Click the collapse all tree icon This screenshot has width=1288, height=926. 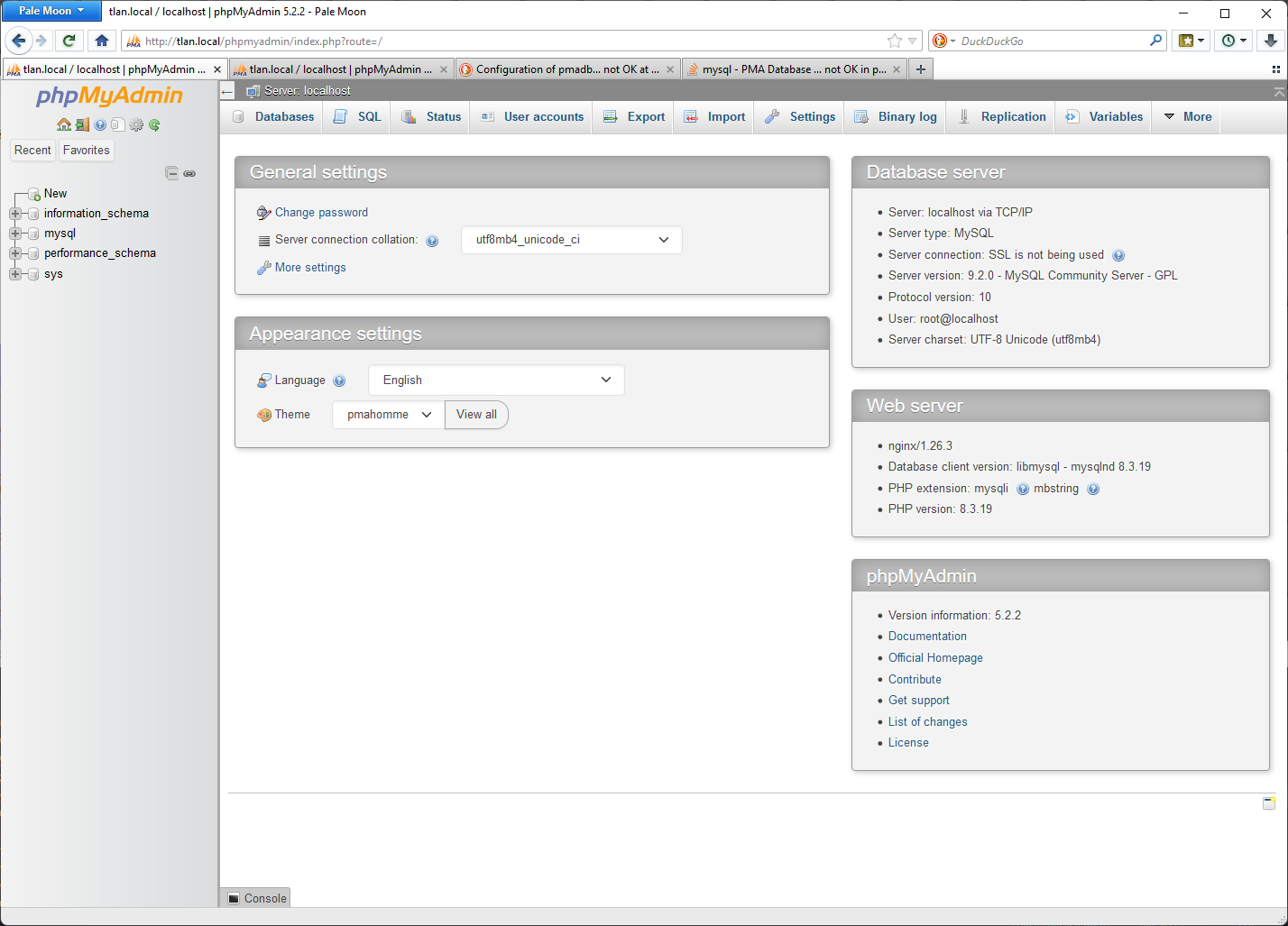171,173
